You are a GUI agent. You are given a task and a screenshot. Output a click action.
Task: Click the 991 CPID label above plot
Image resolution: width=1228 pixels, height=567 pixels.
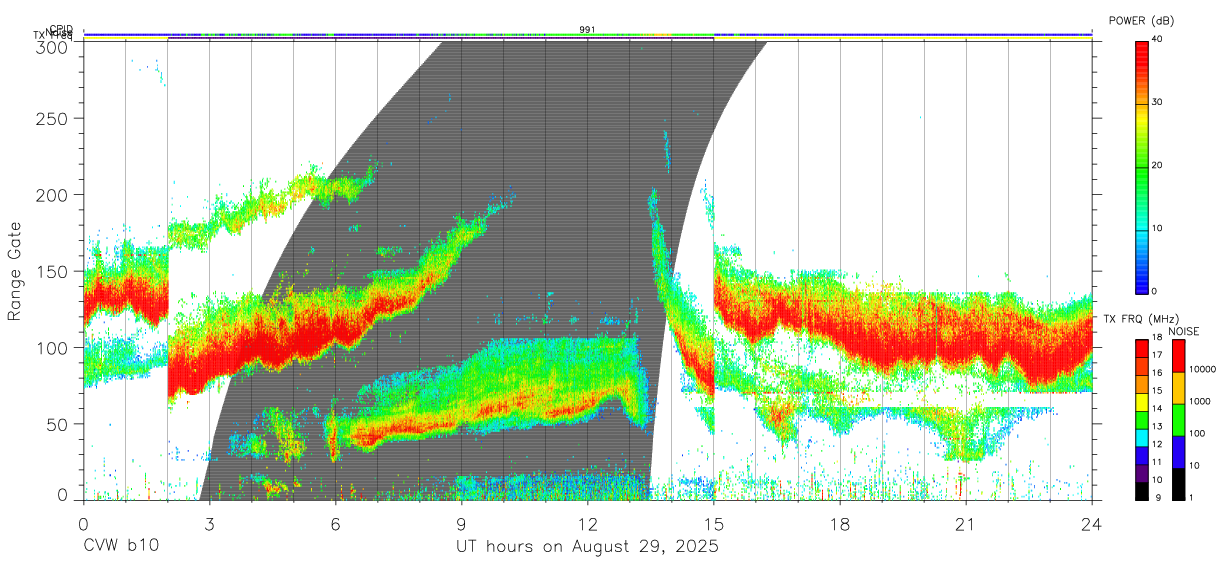pos(587,29)
